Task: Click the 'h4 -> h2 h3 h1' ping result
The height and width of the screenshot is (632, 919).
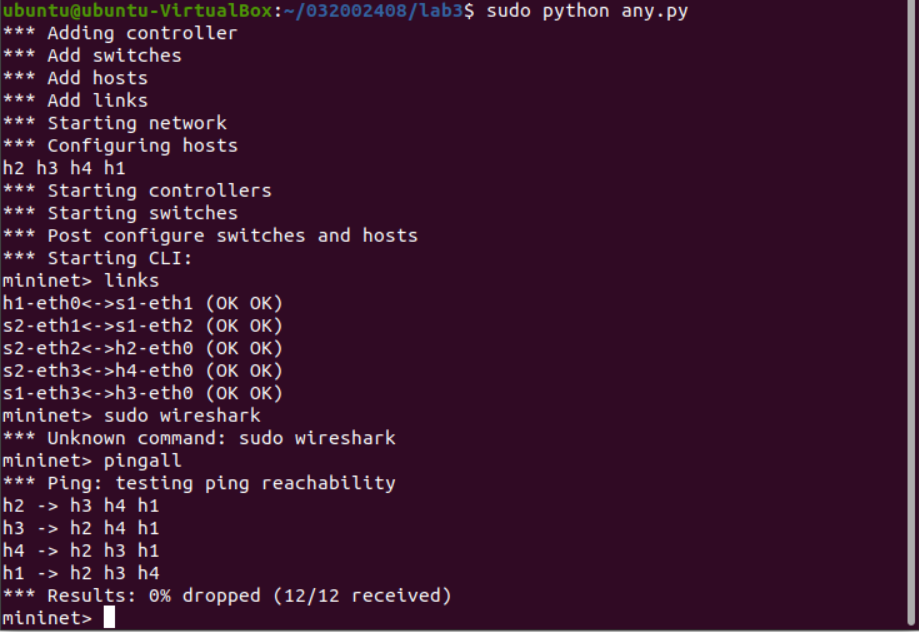Action: [x=80, y=551]
